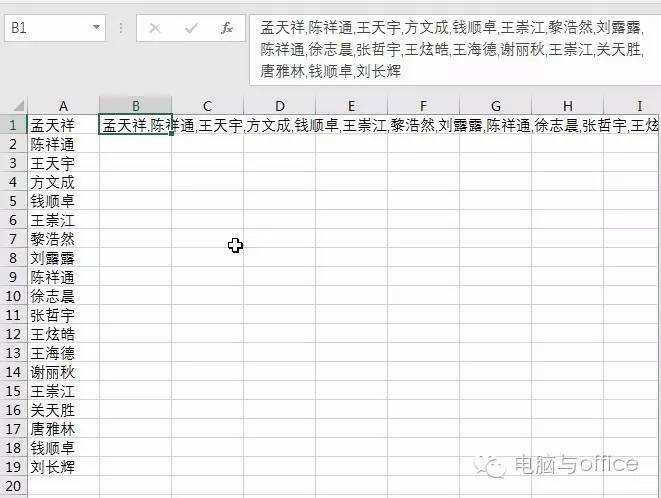Click the Cancel X formula icon
661x498 pixels.
(155, 28)
